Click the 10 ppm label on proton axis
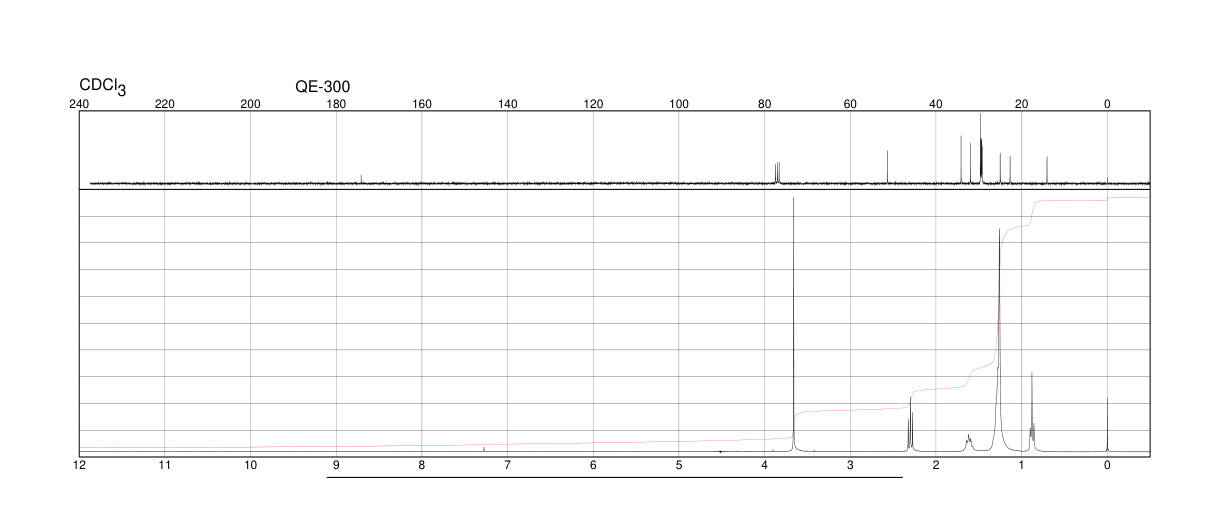This screenshot has height=528, width=1224. click(251, 465)
